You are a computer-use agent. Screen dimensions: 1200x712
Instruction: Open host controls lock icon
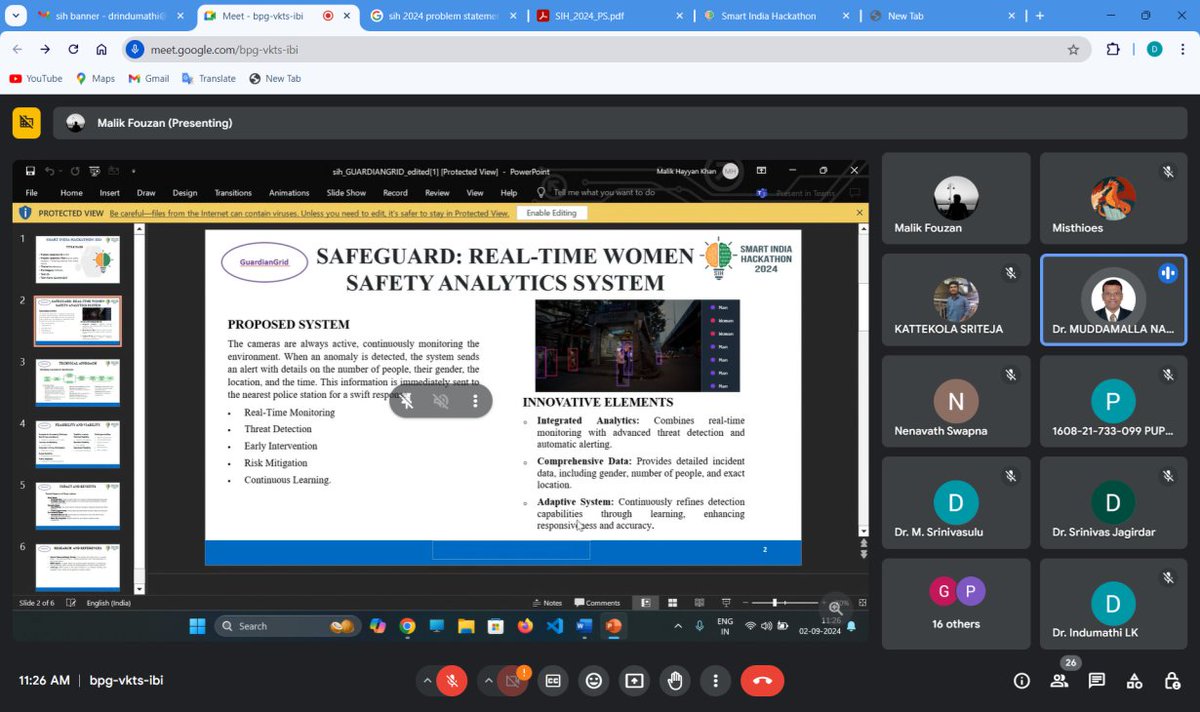point(1172,681)
